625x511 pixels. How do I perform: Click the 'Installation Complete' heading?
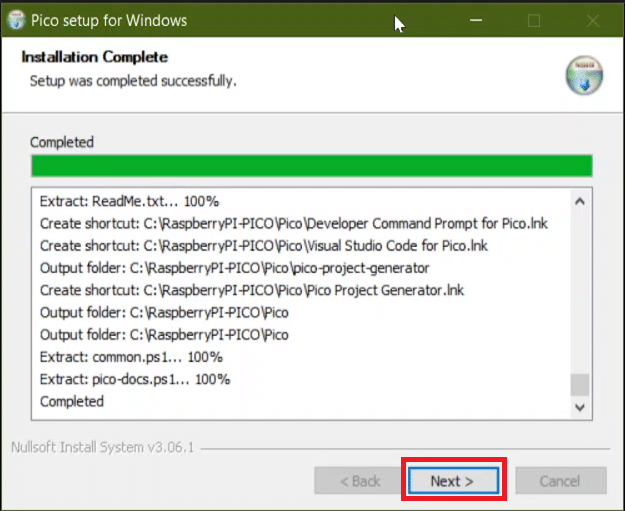(x=94, y=57)
